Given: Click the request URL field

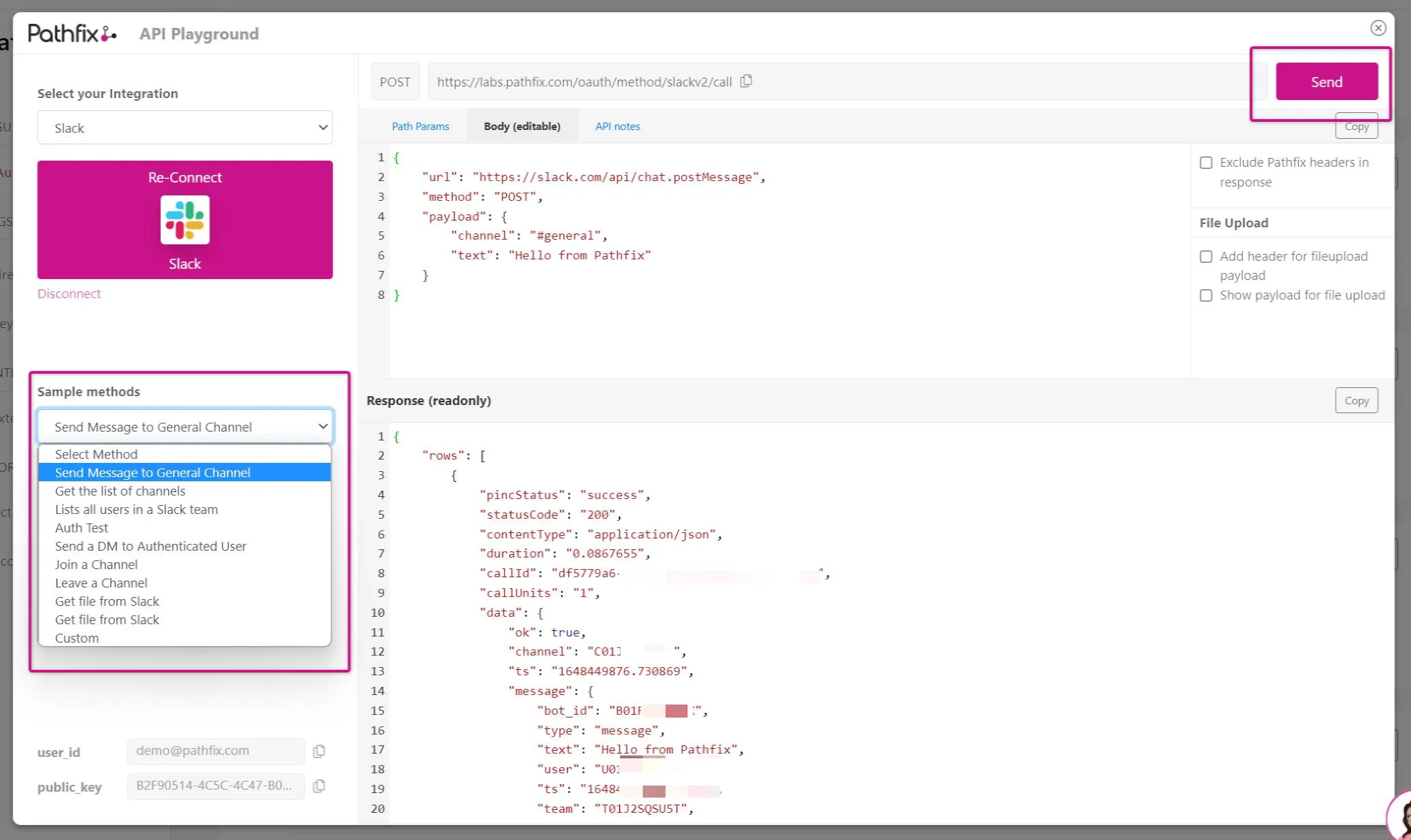Looking at the screenshot, I should [847, 82].
